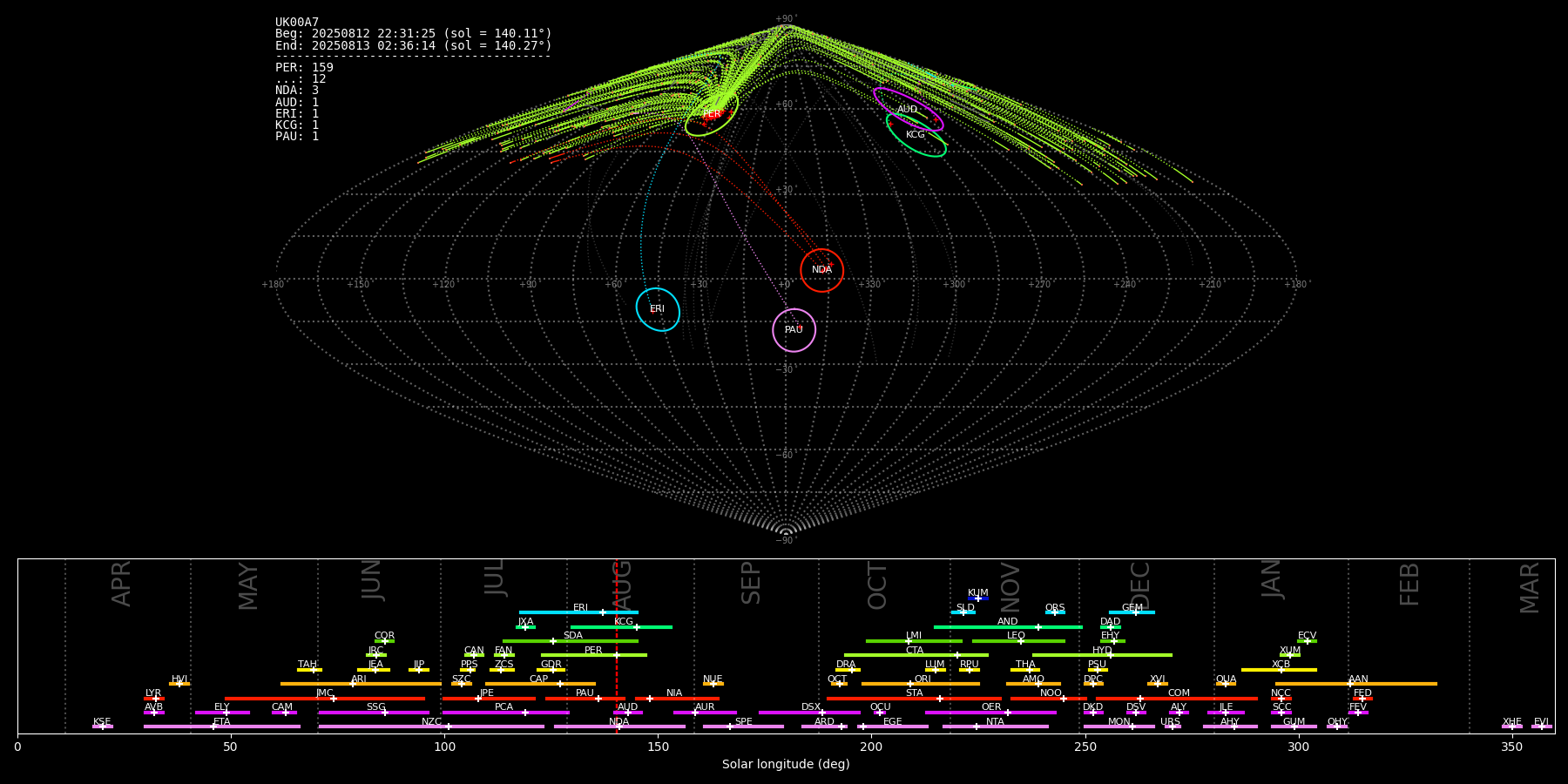The height and width of the screenshot is (784, 1568).
Task: Click the 'PAU: 1' legend entry
Action: 297,137
